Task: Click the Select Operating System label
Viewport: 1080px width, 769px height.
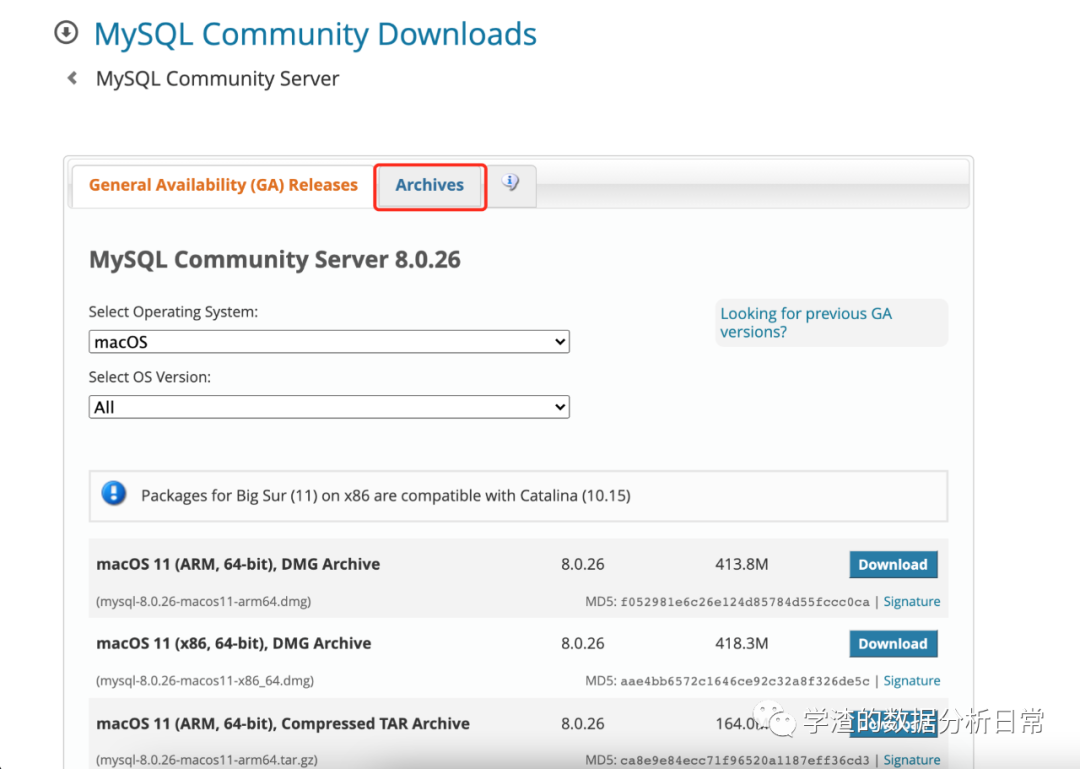Action: [174, 311]
